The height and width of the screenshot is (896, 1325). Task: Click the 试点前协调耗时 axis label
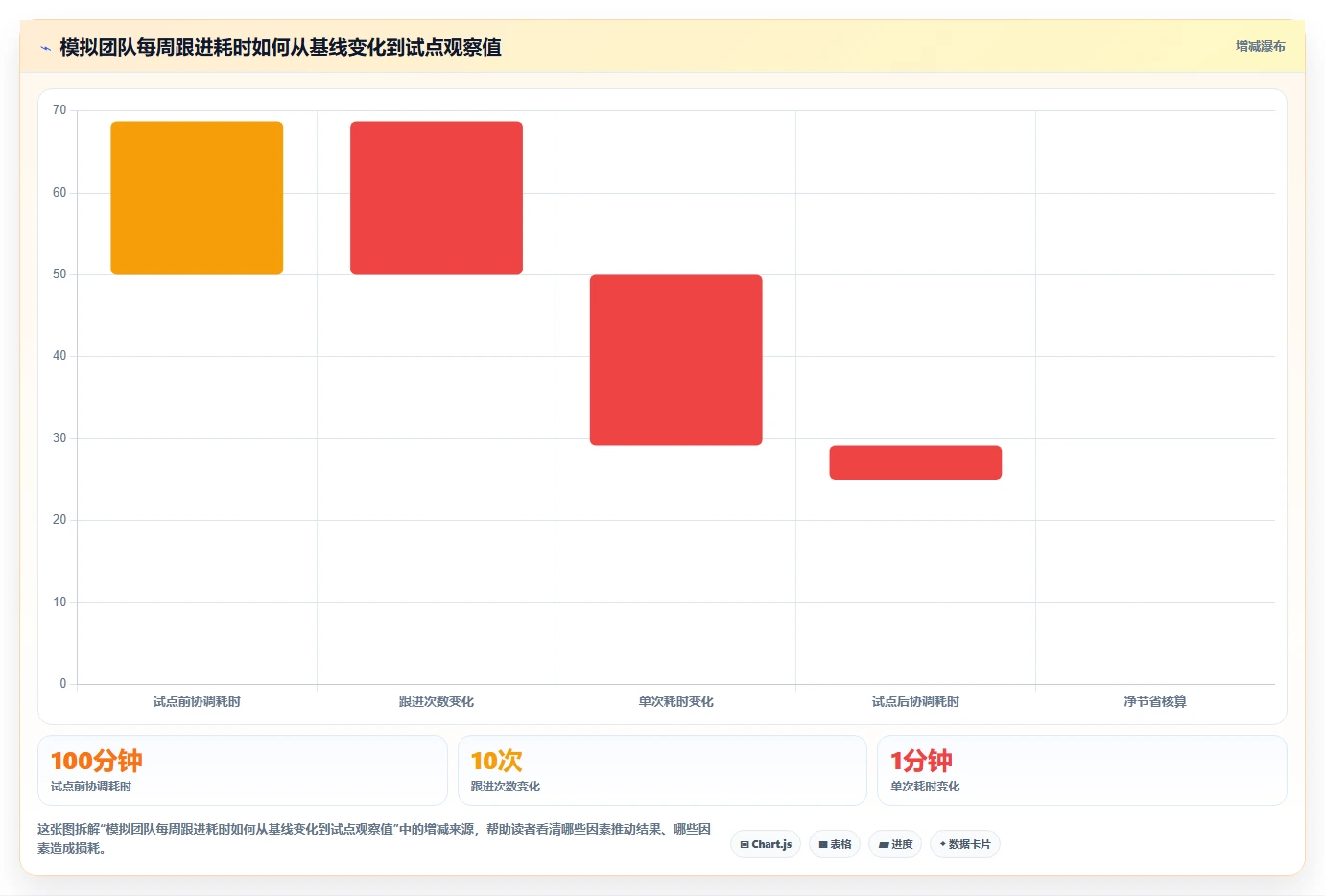(197, 701)
